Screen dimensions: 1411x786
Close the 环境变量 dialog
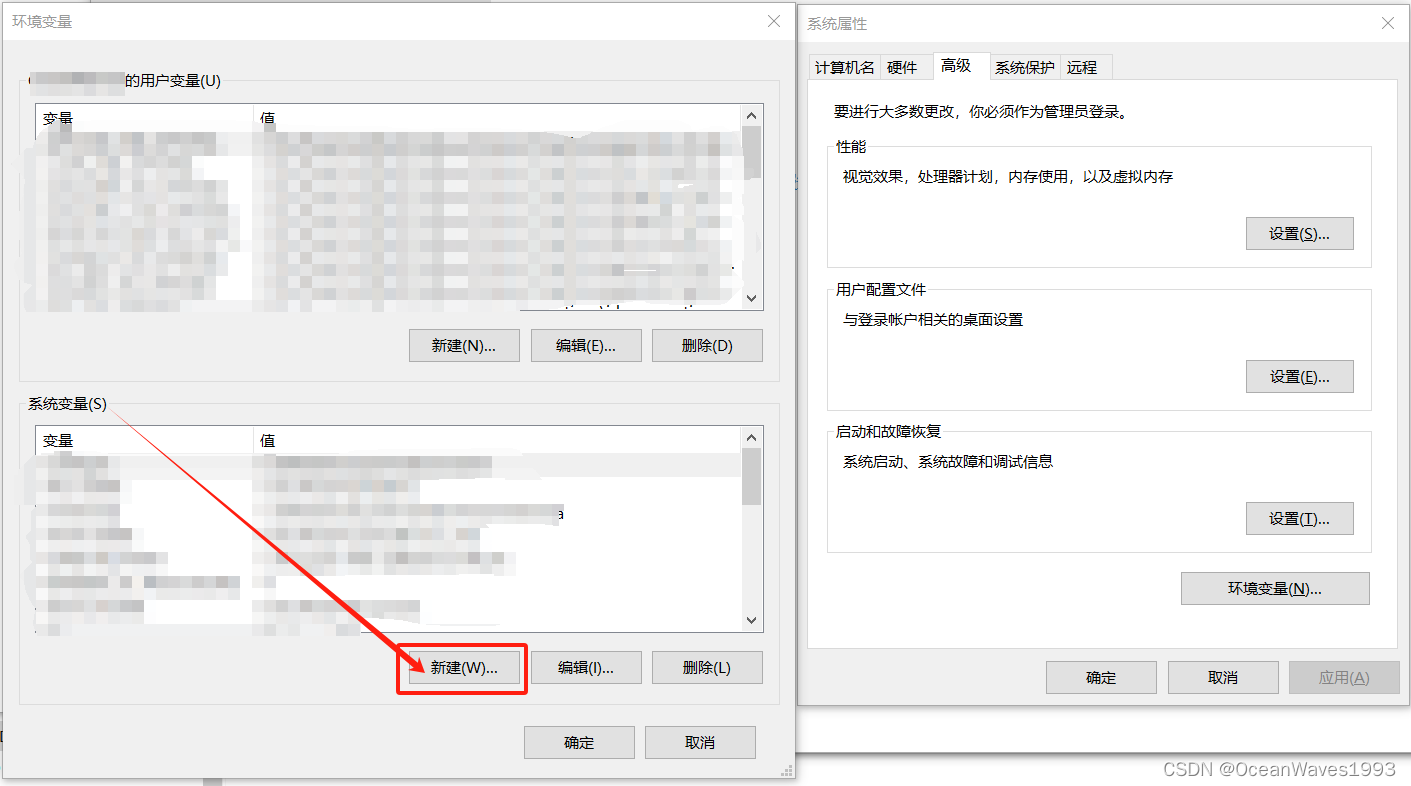click(774, 21)
